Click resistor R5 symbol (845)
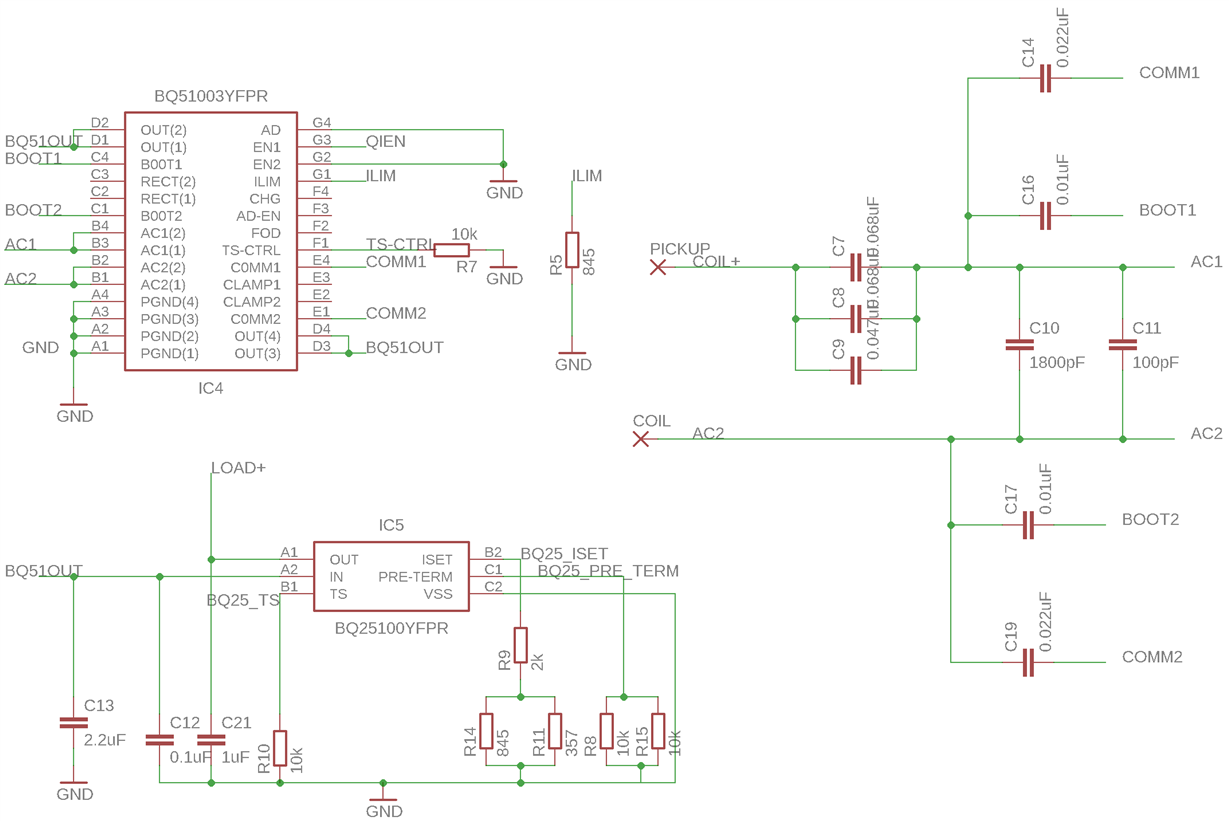The height and width of the screenshot is (822, 1229). point(572,250)
